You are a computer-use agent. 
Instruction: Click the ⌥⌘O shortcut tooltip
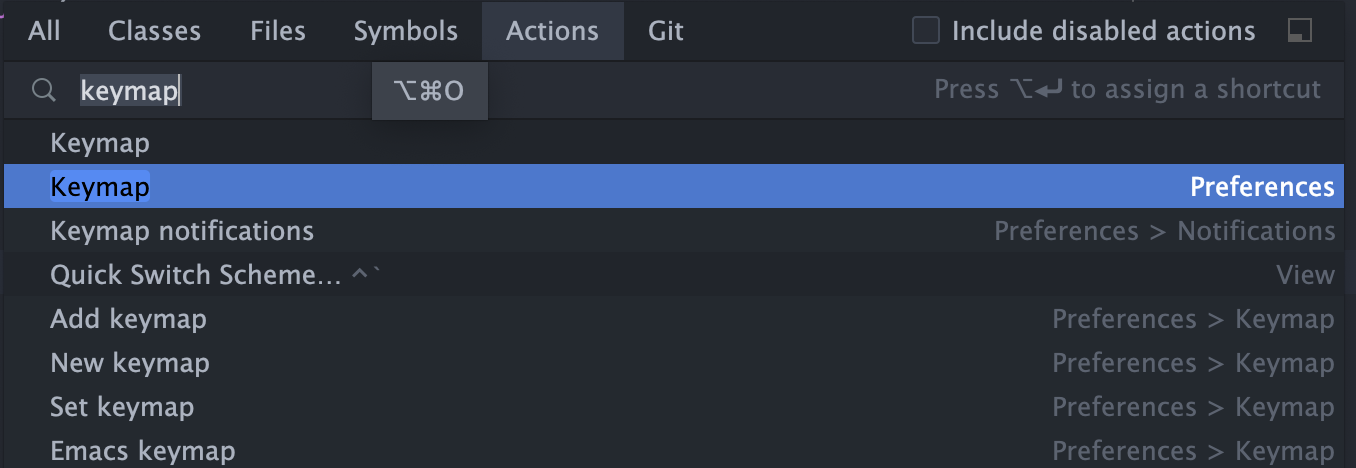(430, 91)
